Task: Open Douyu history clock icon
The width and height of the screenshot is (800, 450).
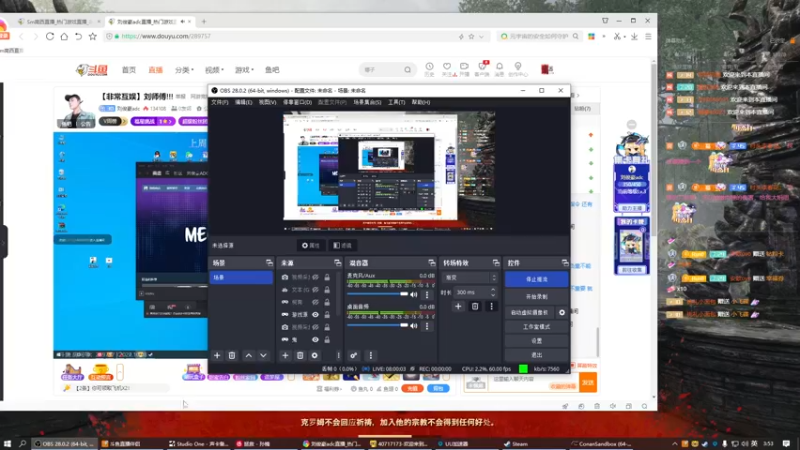Action: (x=430, y=67)
